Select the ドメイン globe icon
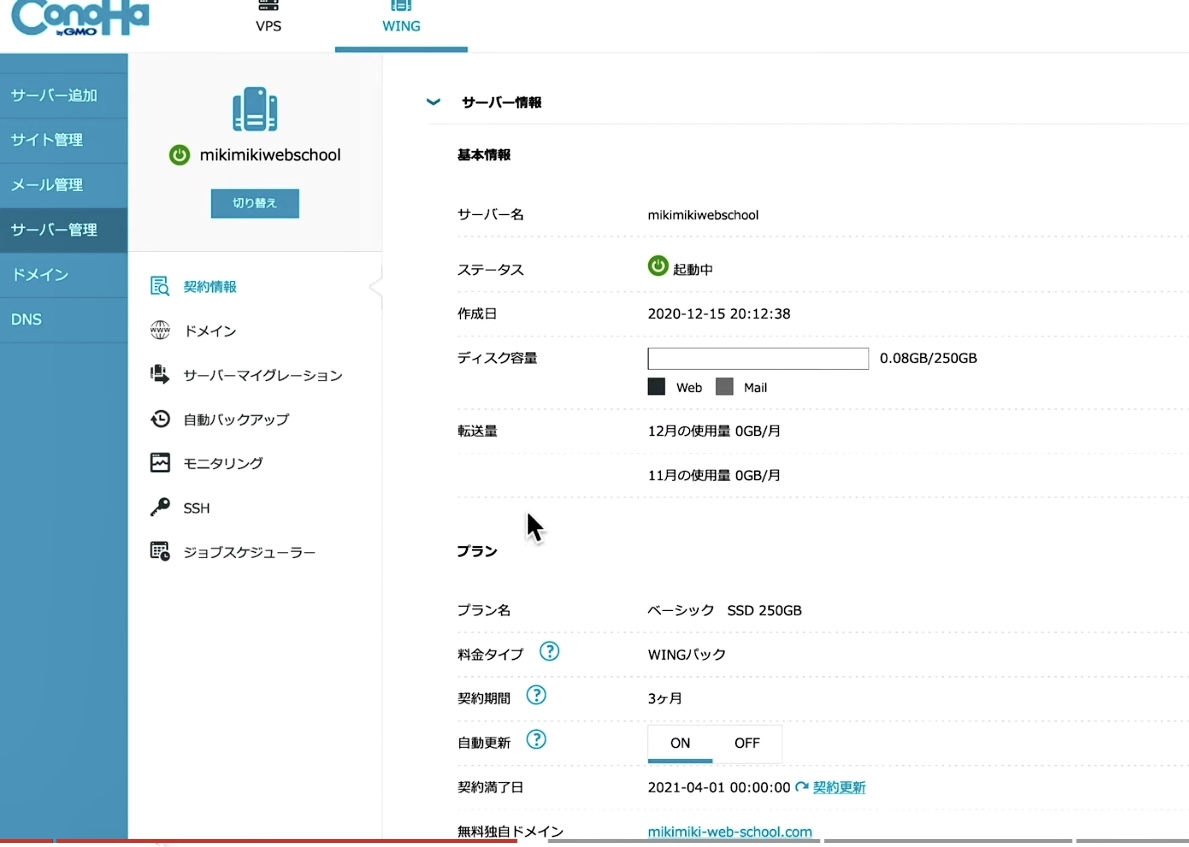 click(160, 330)
